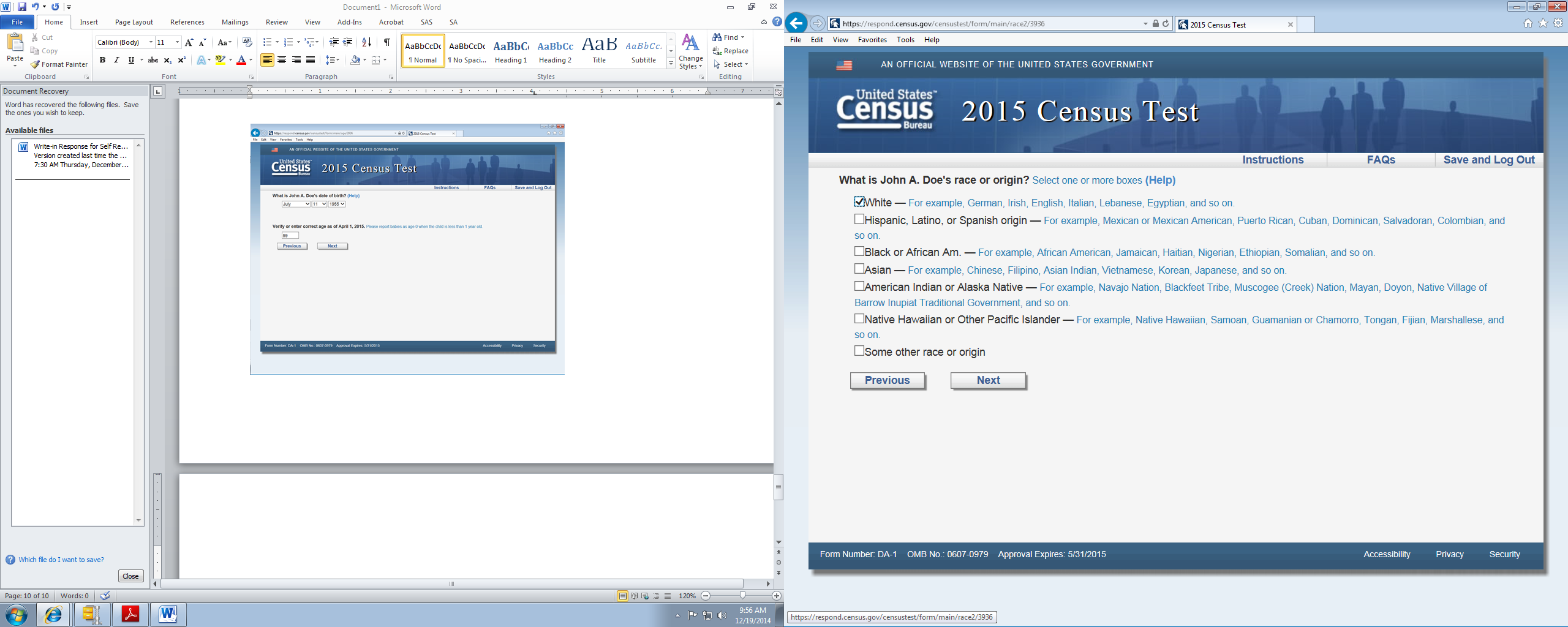Screen dimensions: 1568x627
Task: Switch to the Page Layout tab
Action: pyautogui.click(x=134, y=22)
